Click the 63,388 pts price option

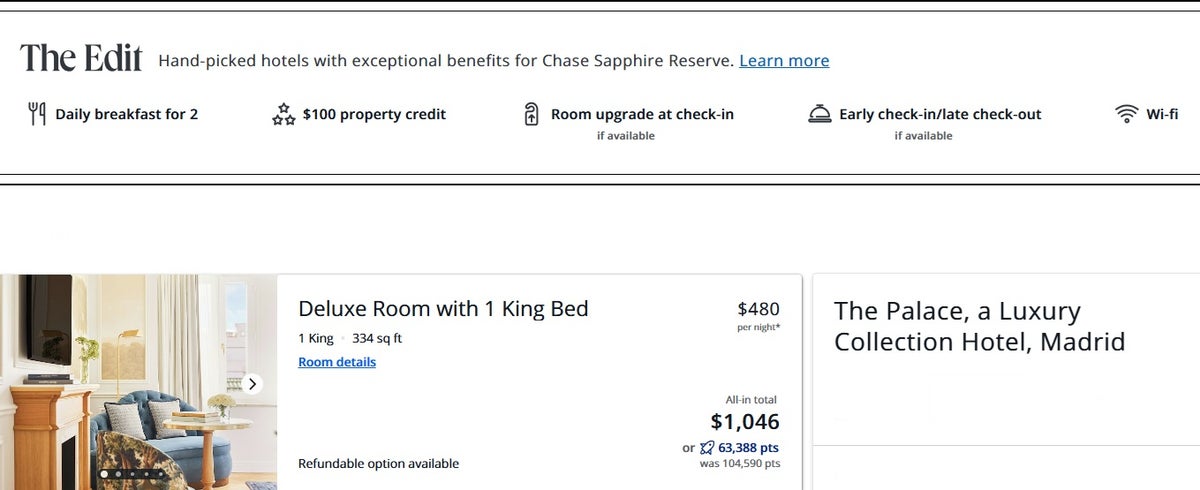[748, 448]
